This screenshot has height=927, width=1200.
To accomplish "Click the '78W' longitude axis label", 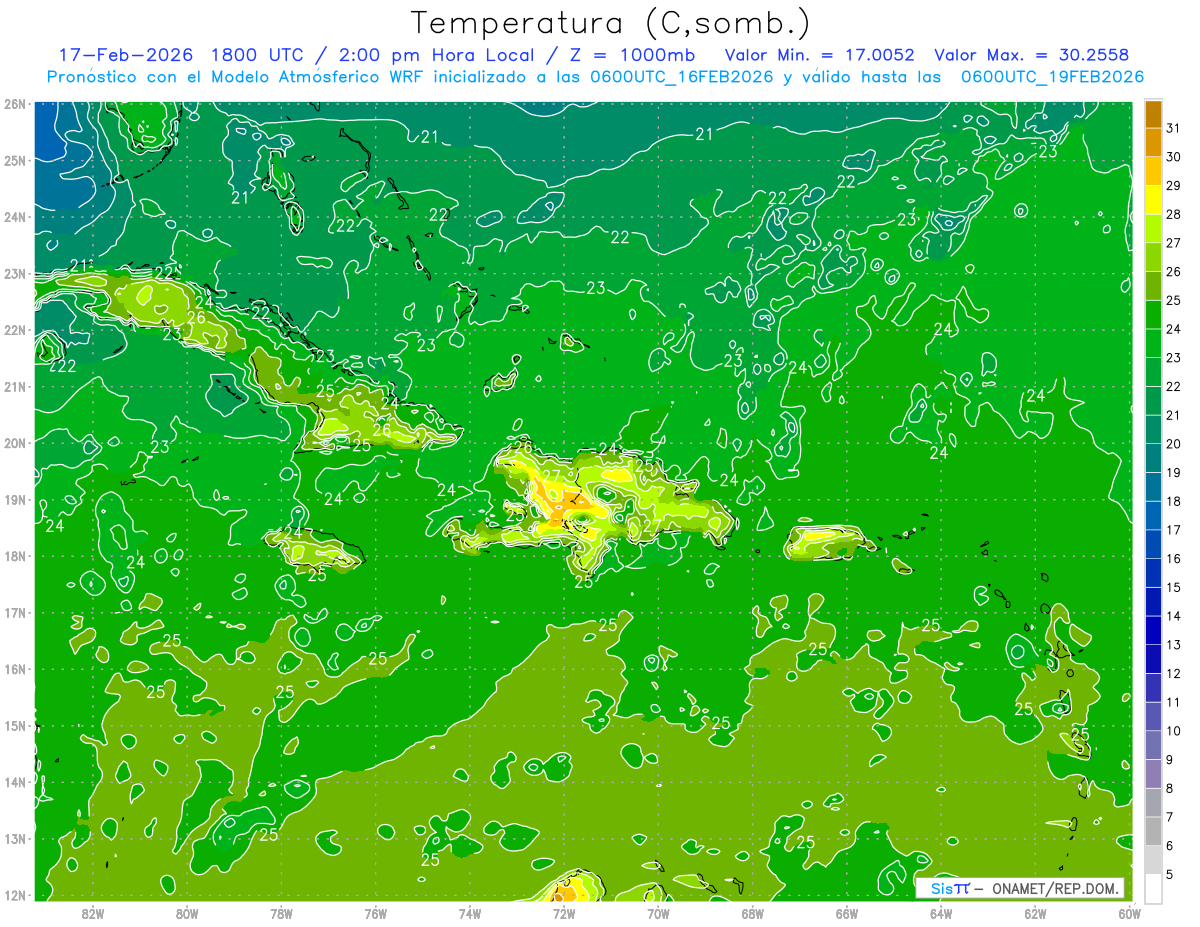I will (x=281, y=913).
